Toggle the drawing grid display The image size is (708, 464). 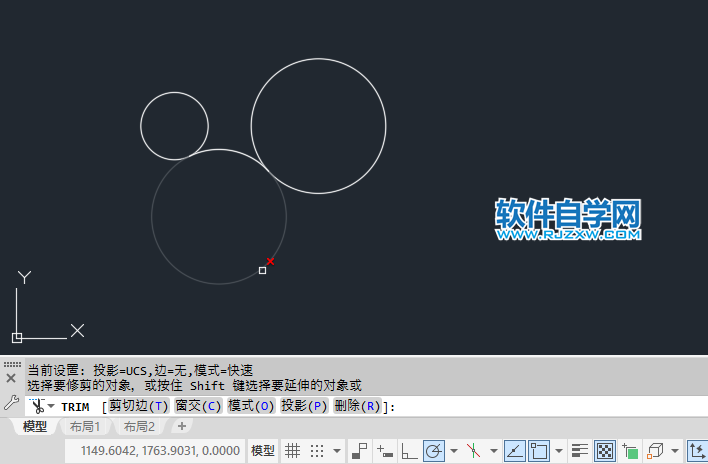coord(292,450)
